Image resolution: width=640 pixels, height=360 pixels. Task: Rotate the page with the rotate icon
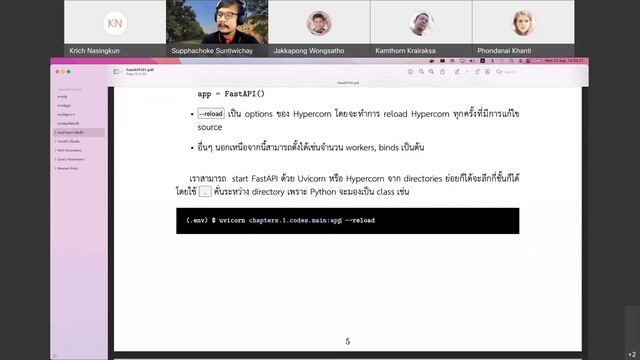coord(477,72)
